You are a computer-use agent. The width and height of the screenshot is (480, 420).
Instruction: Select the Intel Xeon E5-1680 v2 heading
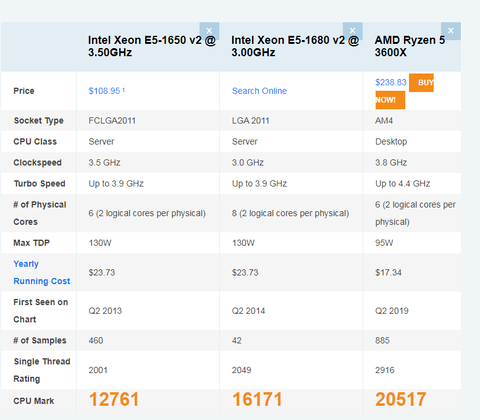coord(295,46)
